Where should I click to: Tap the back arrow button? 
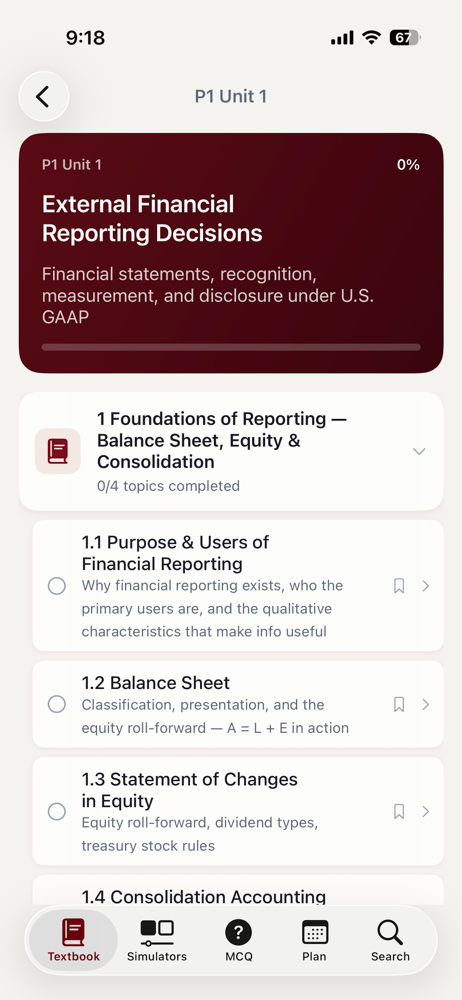point(43,97)
